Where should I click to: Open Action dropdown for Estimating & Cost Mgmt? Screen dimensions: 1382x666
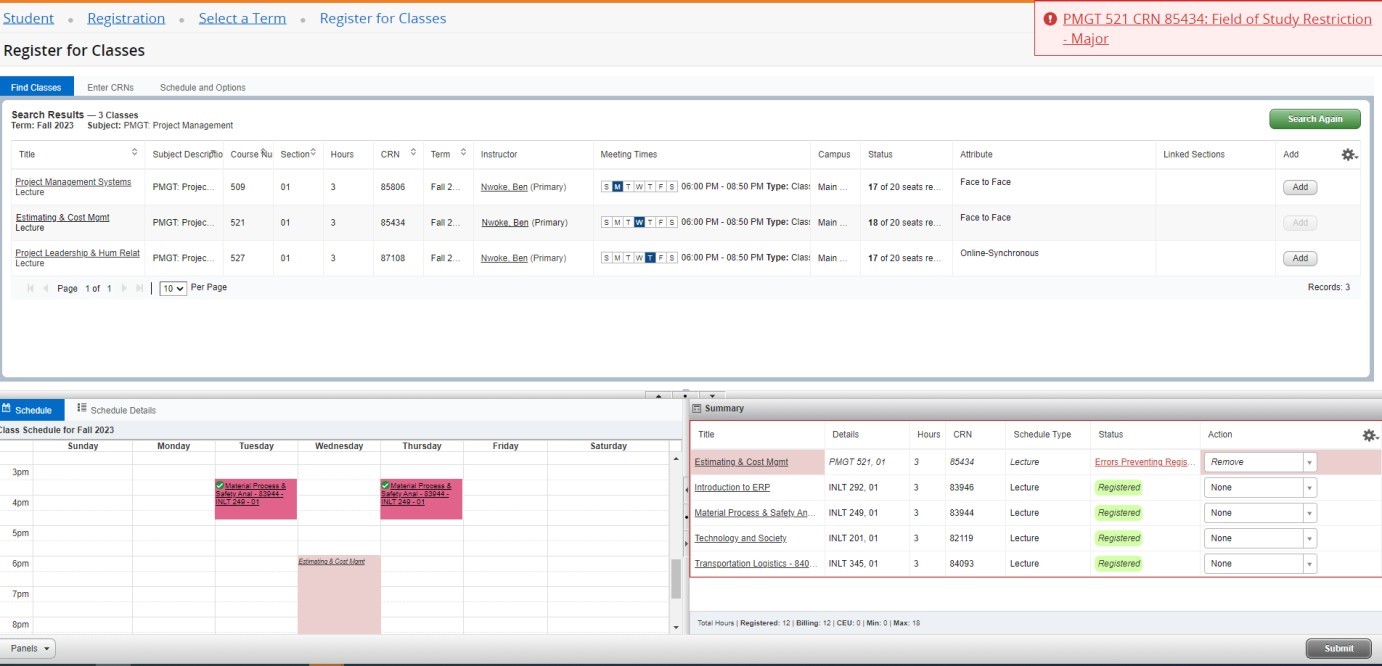[1309, 462]
